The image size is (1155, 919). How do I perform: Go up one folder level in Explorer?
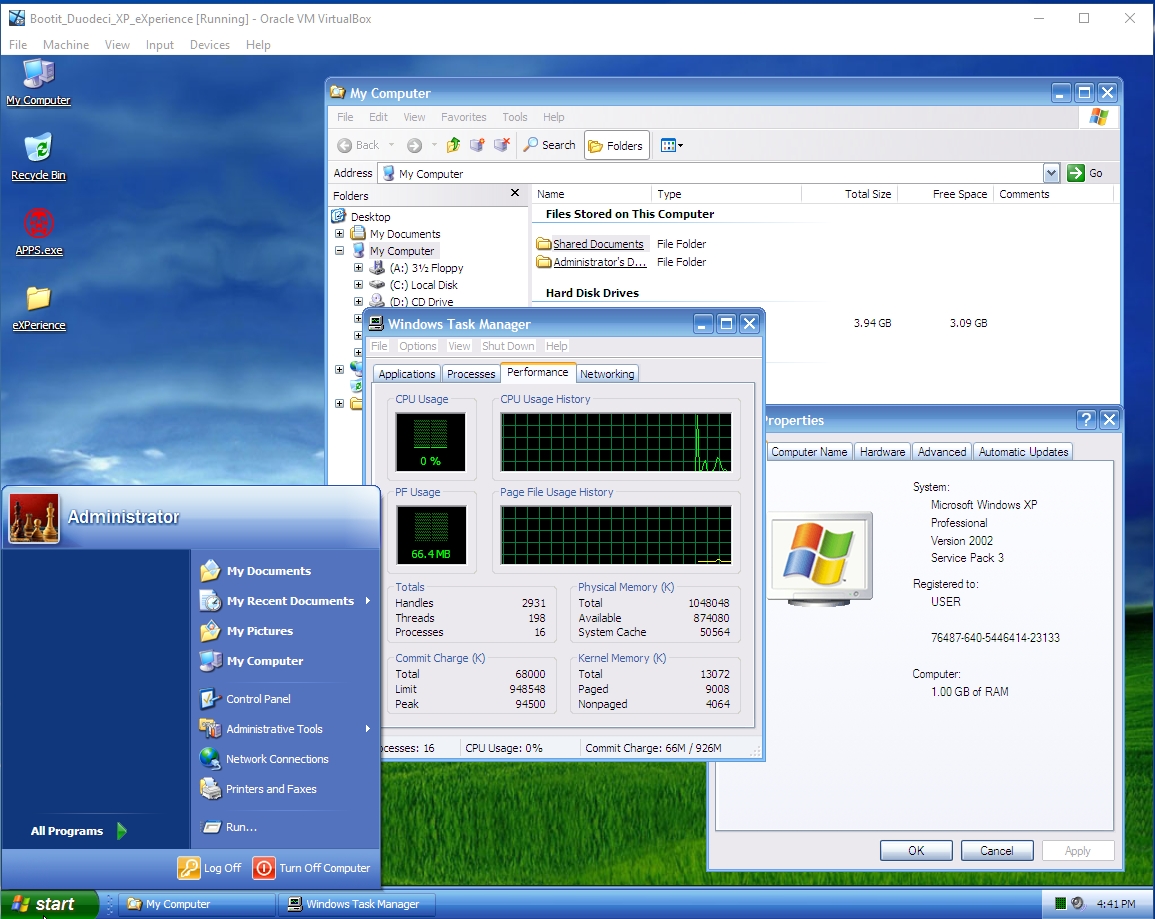pos(454,145)
